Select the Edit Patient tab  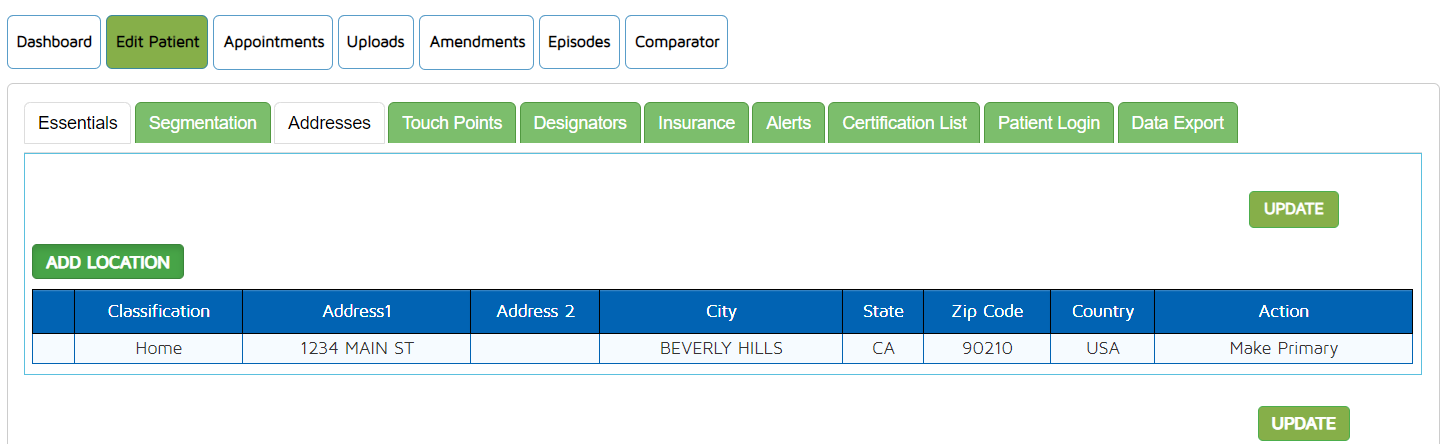(x=157, y=42)
